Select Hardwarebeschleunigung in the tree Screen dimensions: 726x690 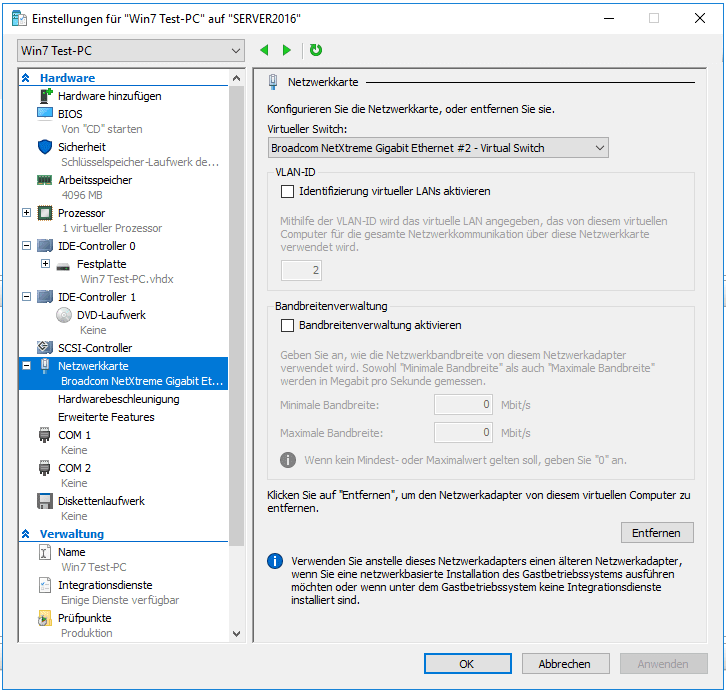click(119, 399)
